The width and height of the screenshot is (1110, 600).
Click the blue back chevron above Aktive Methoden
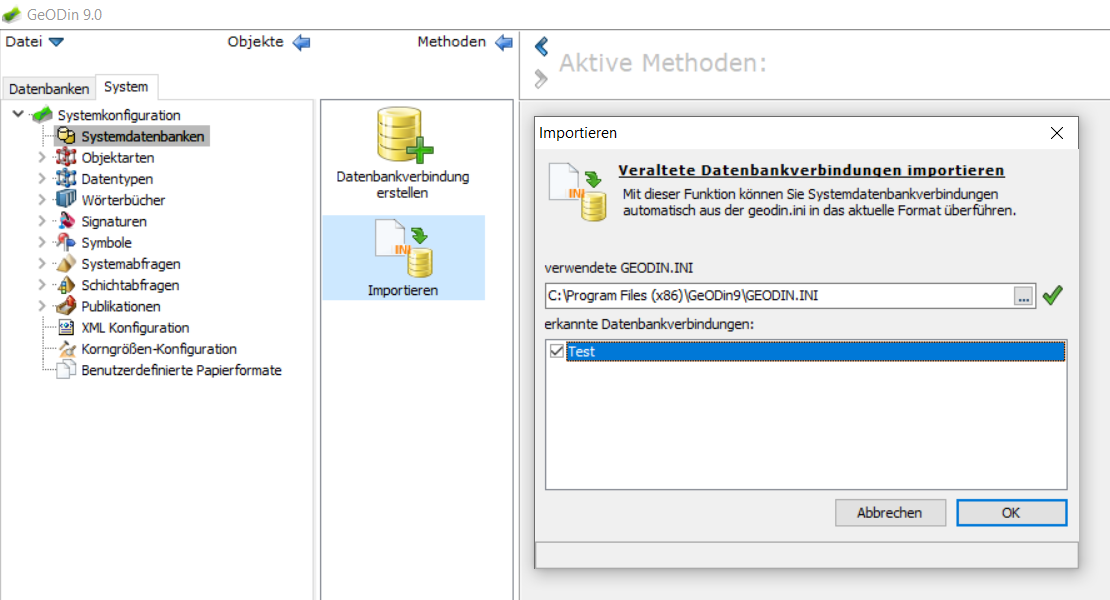click(x=542, y=47)
